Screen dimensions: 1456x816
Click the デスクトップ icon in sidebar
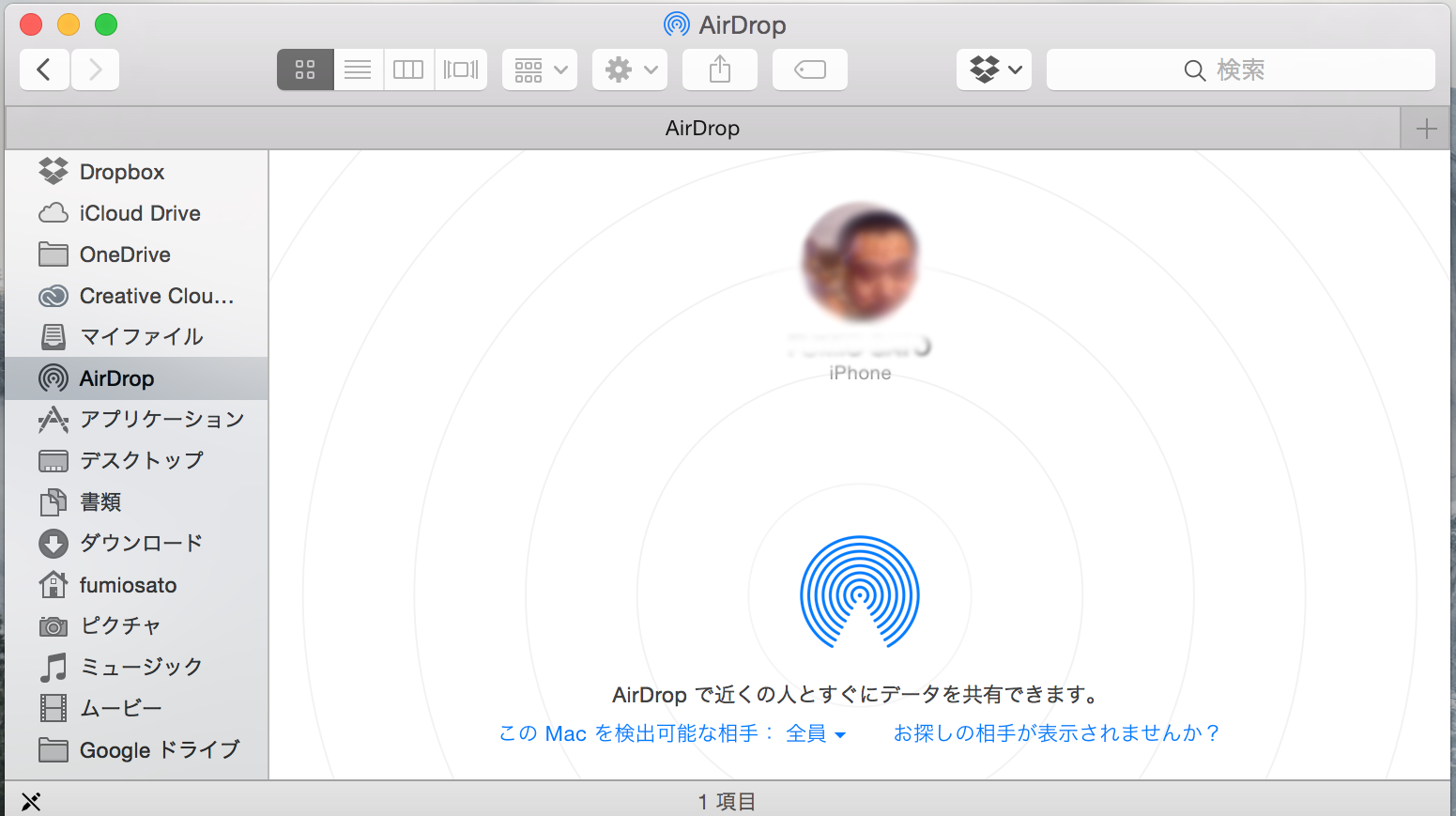click(54, 461)
